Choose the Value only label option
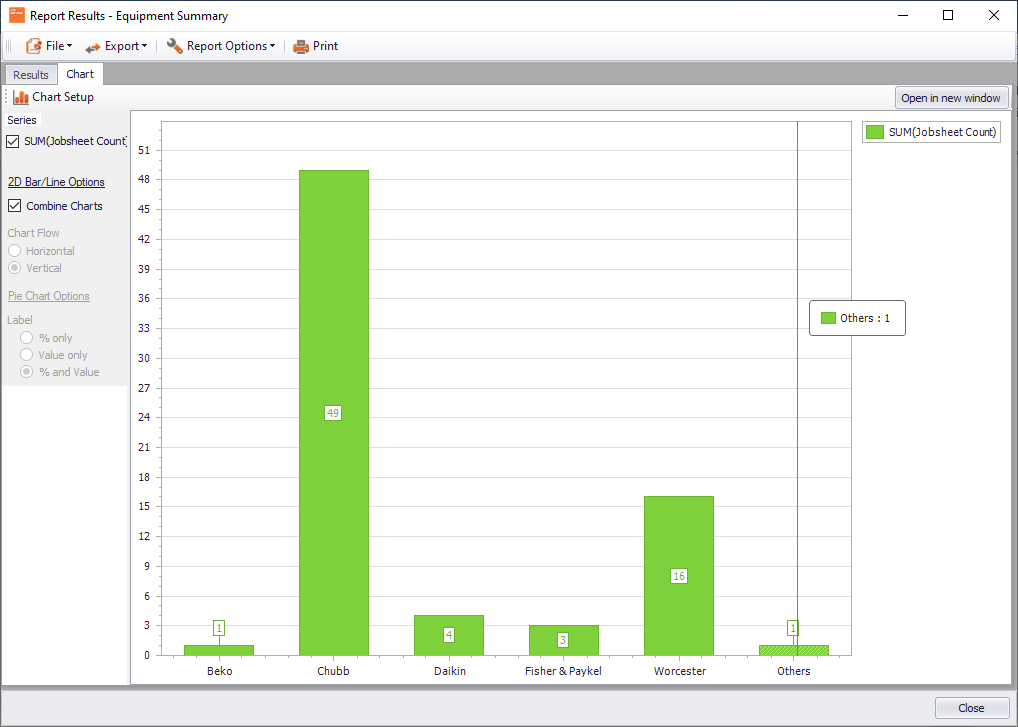Viewport: 1018px width, 727px height. point(27,354)
